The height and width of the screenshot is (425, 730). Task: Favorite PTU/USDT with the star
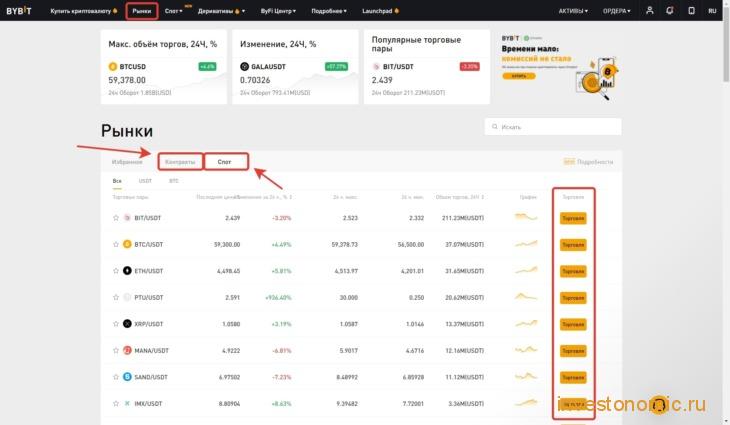coord(116,297)
